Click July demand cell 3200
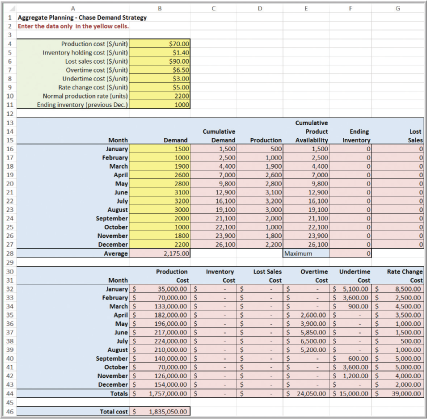 click(160, 201)
